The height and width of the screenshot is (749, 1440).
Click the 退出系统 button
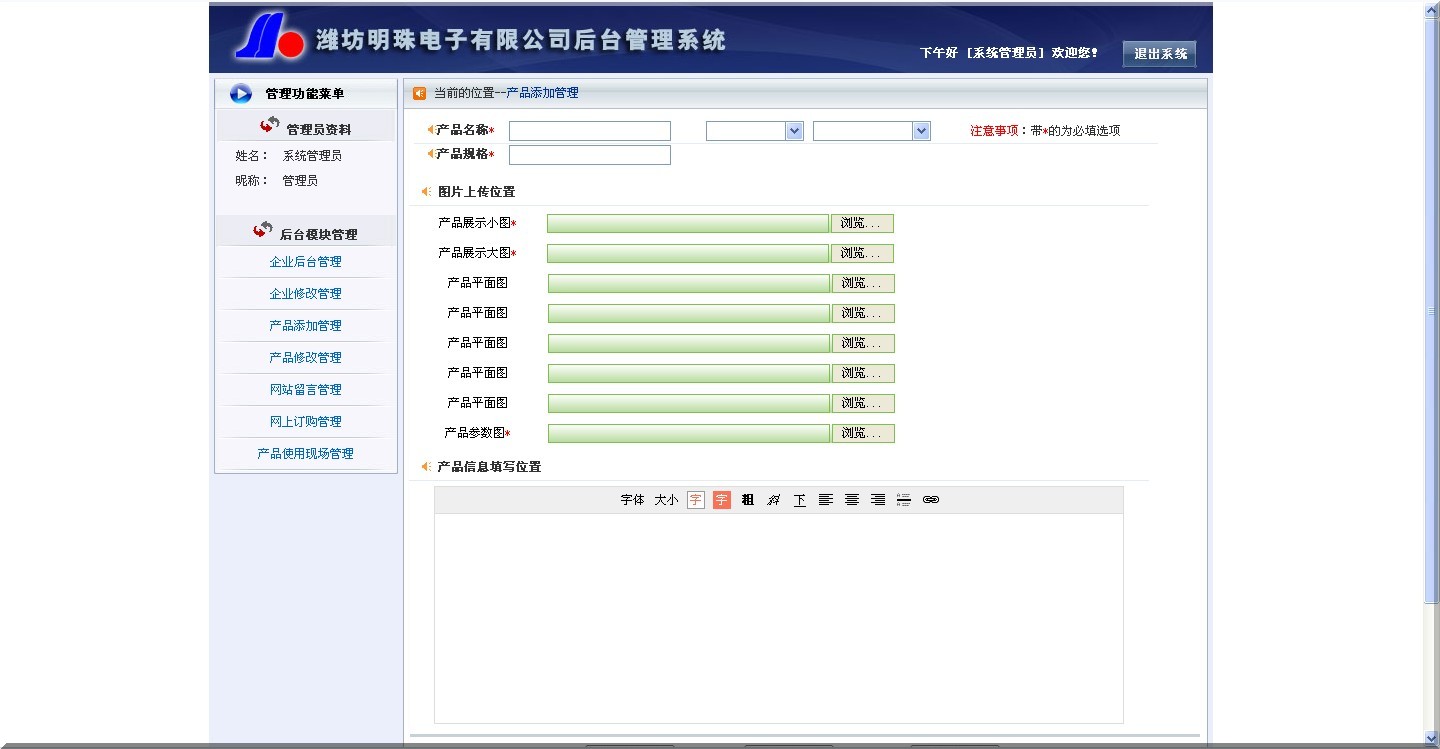[1158, 54]
